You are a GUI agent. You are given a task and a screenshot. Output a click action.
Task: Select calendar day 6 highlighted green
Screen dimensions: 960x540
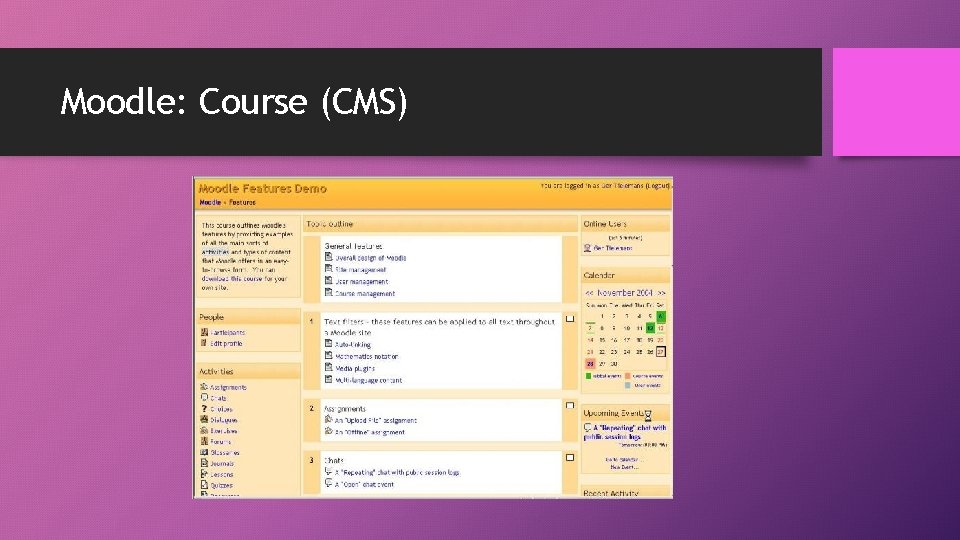pyautogui.click(x=661, y=317)
